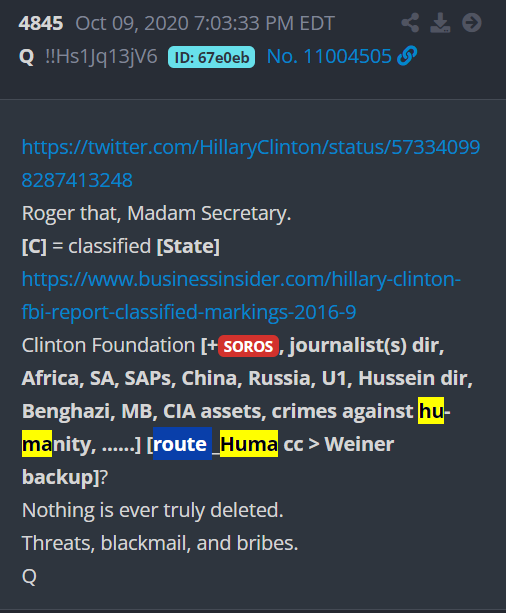This screenshot has width=506, height=613.
Task: Click the Q signature at post bottom
Action: click(x=29, y=576)
